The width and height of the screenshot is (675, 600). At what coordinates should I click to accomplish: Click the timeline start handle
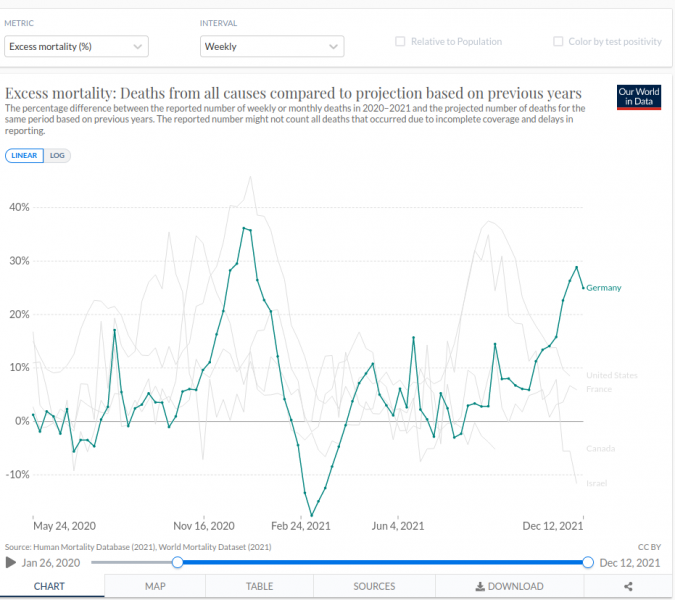point(177,562)
